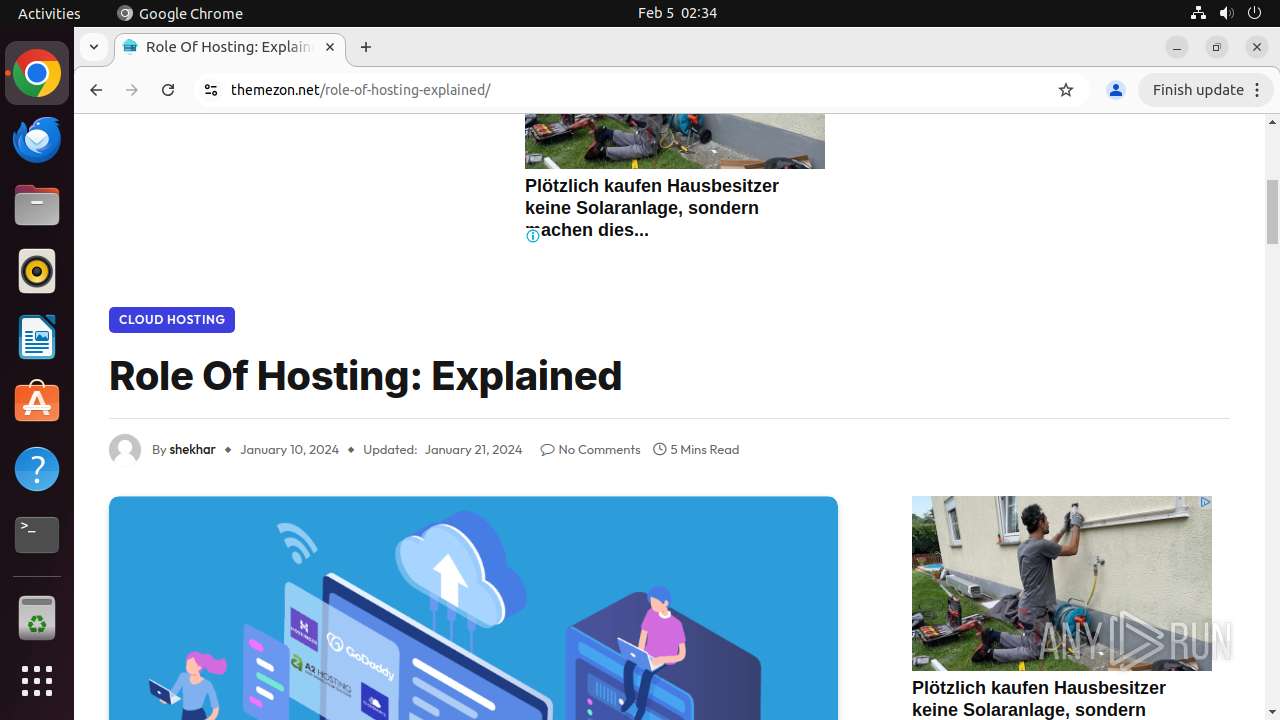This screenshot has width=1280, height=720.
Task: Select the Role Of Hosting browser tab
Action: pyautogui.click(x=230, y=47)
